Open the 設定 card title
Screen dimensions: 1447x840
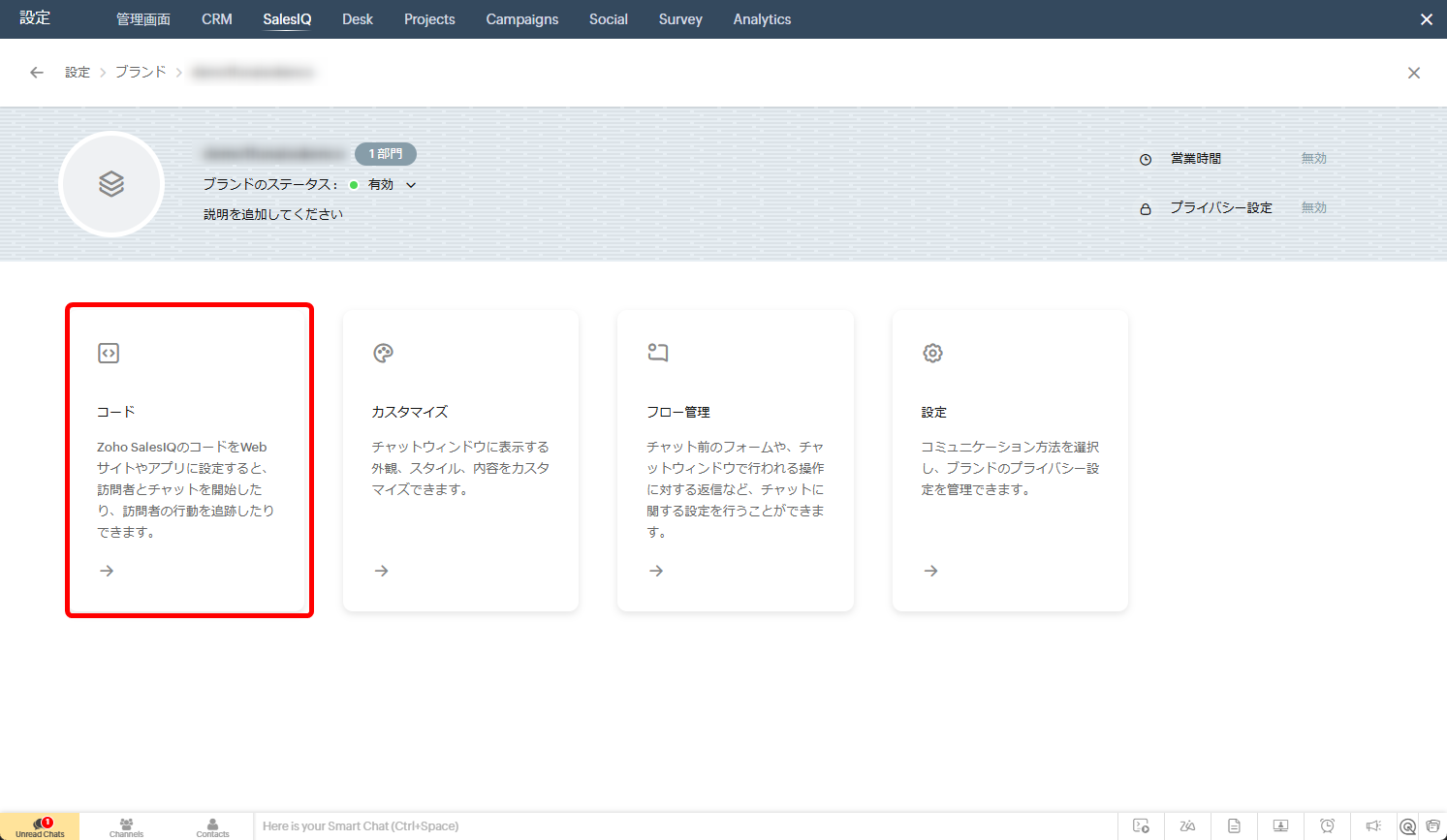coord(934,412)
